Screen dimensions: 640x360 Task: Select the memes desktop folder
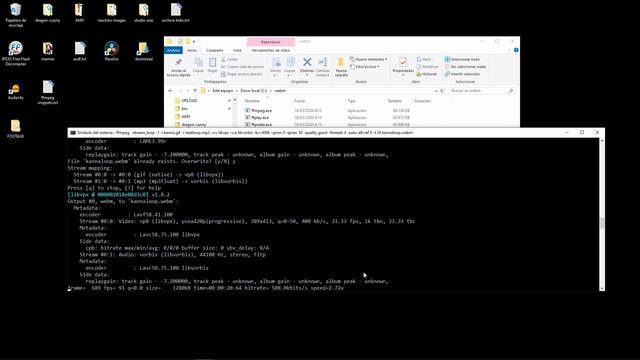[x=48, y=51]
